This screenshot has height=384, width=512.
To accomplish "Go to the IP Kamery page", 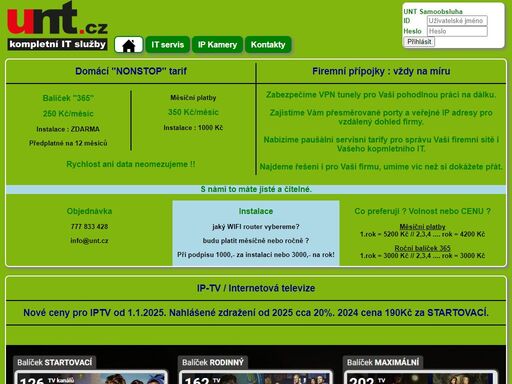I will tap(217, 45).
